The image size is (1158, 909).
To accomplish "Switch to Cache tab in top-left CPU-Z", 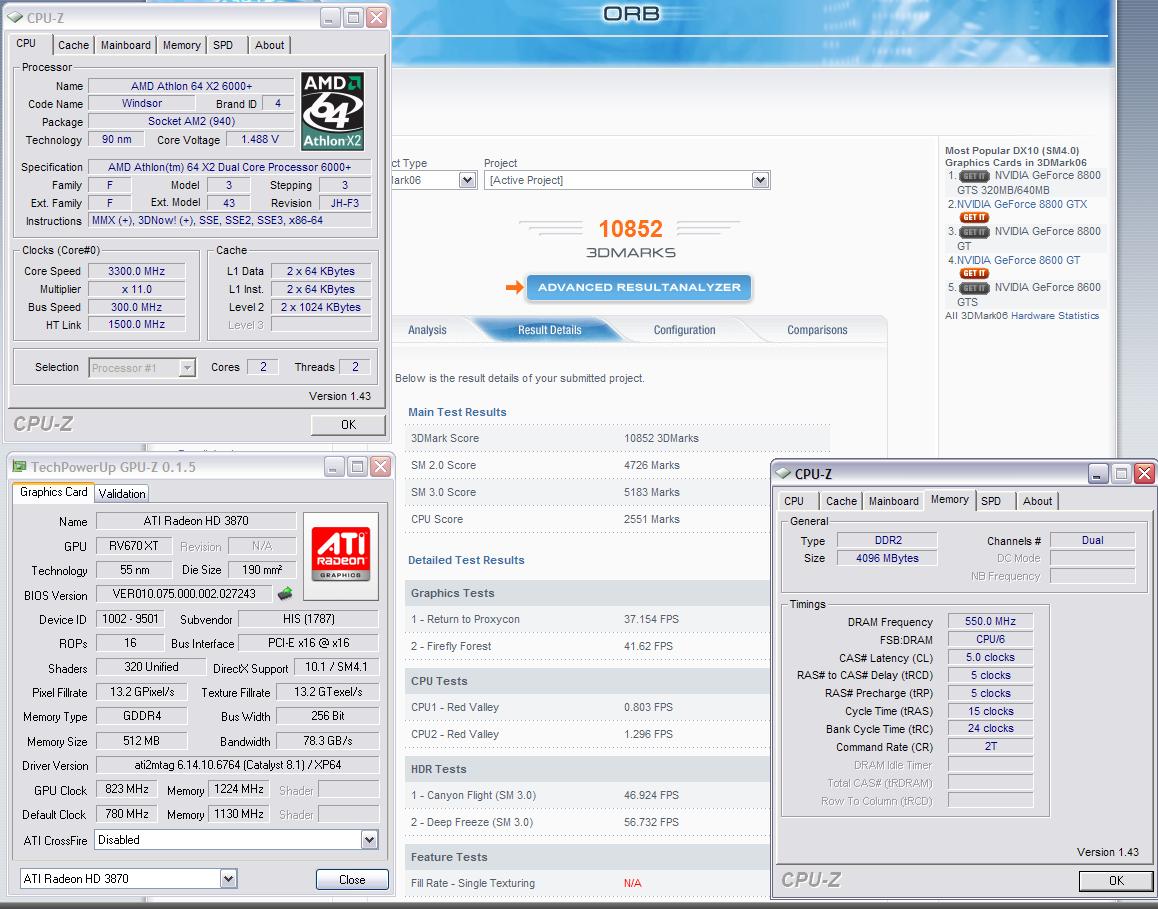I will [x=73, y=45].
